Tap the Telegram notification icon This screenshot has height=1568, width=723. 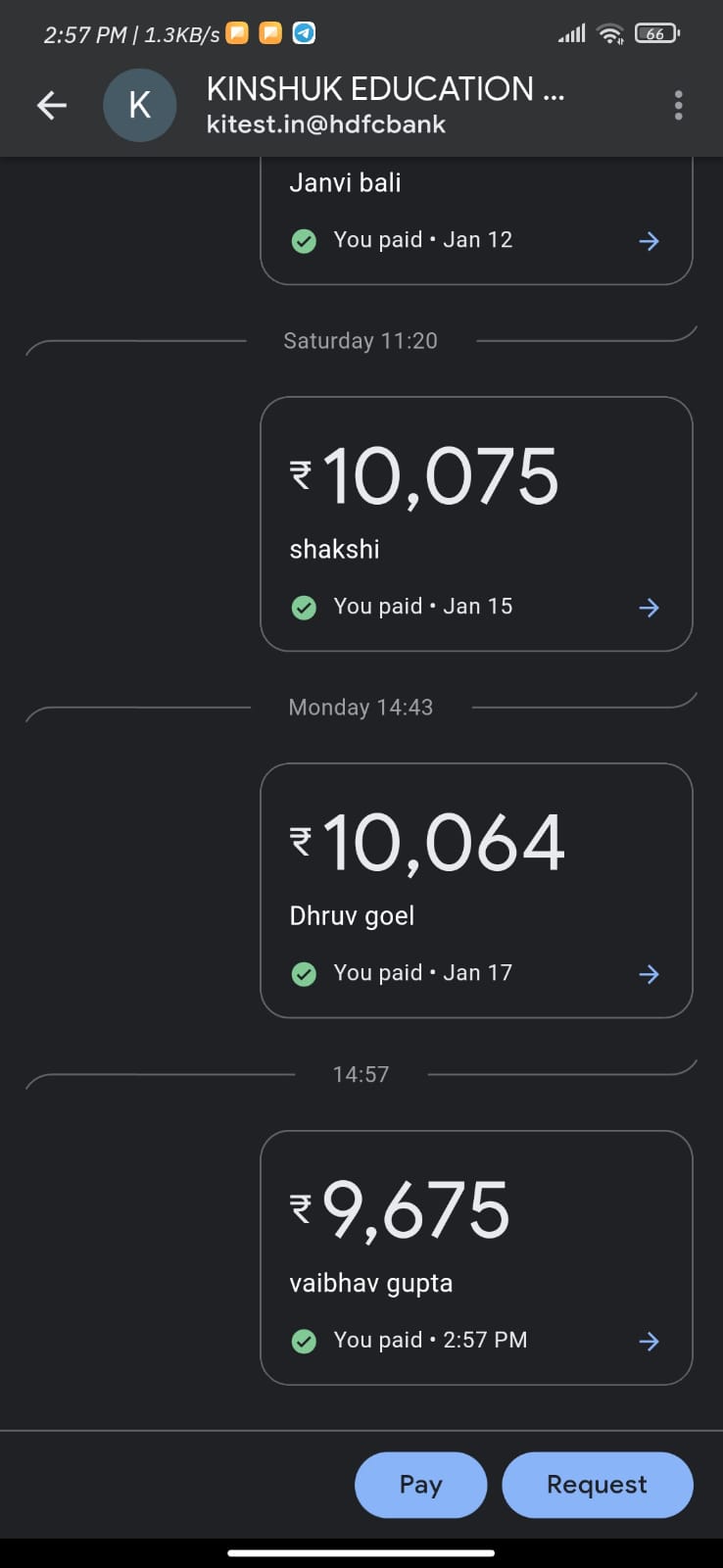coord(305,33)
